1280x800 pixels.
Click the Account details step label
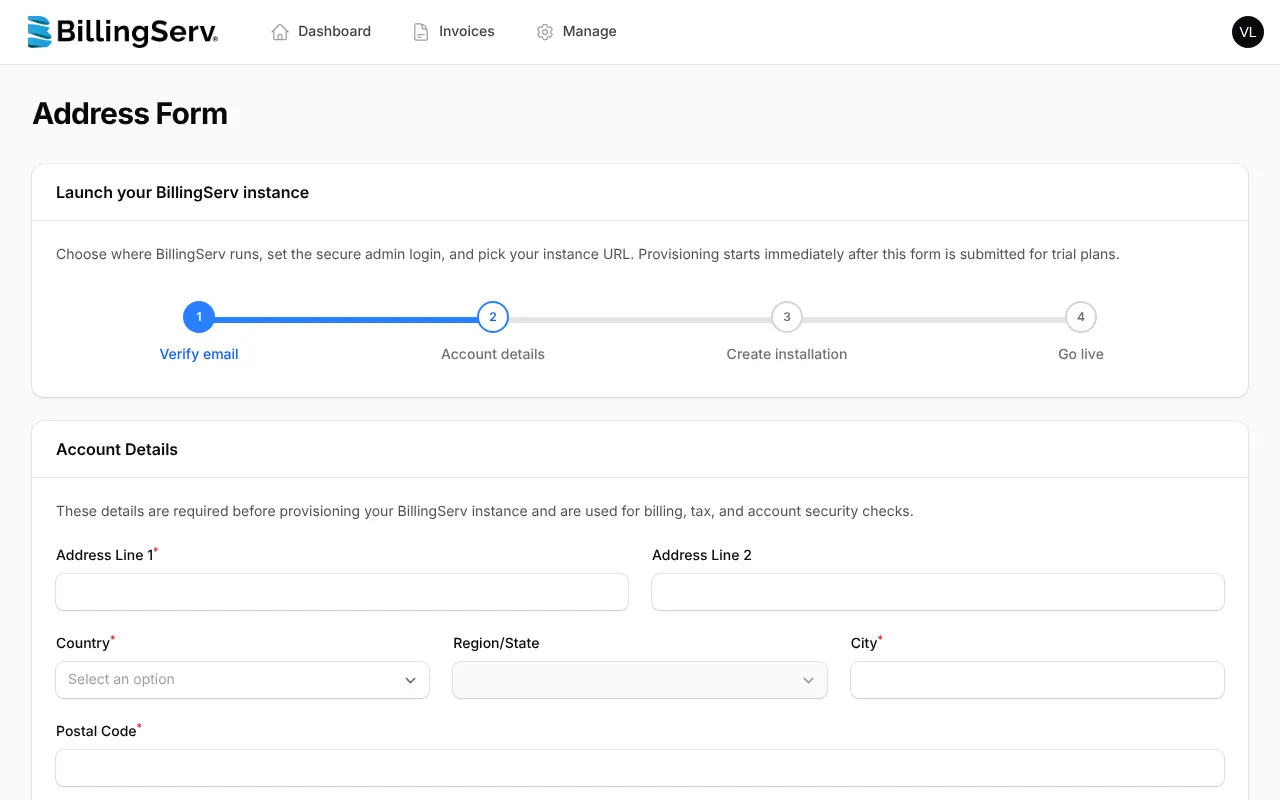pyautogui.click(x=493, y=354)
